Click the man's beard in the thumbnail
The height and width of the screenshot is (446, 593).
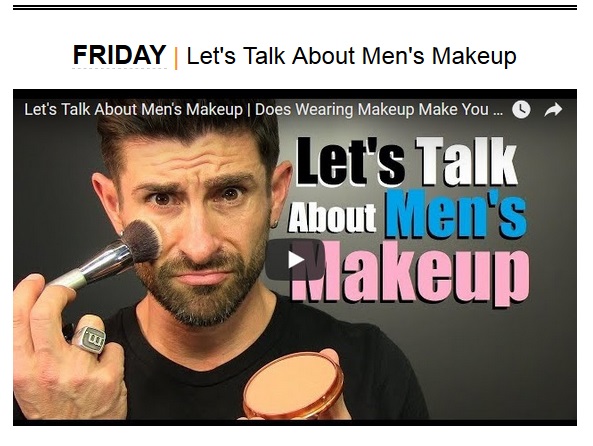pyautogui.click(x=206, y=291)
